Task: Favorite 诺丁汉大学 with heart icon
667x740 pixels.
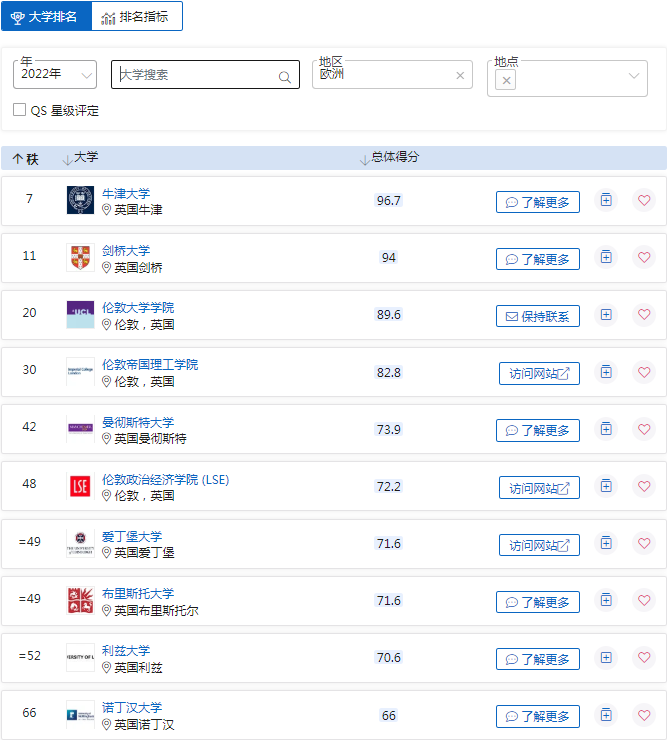Action: (x=644, y=715)
